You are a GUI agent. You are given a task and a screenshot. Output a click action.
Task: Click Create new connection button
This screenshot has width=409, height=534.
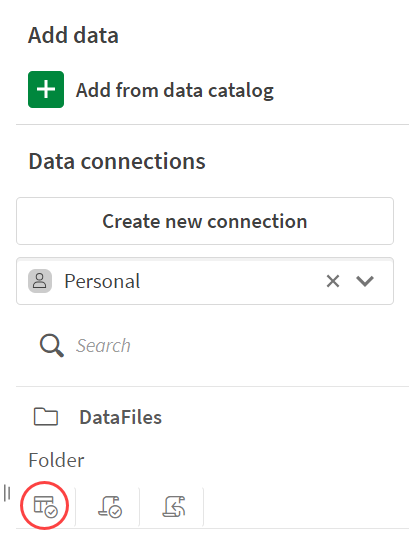point(205,221)
